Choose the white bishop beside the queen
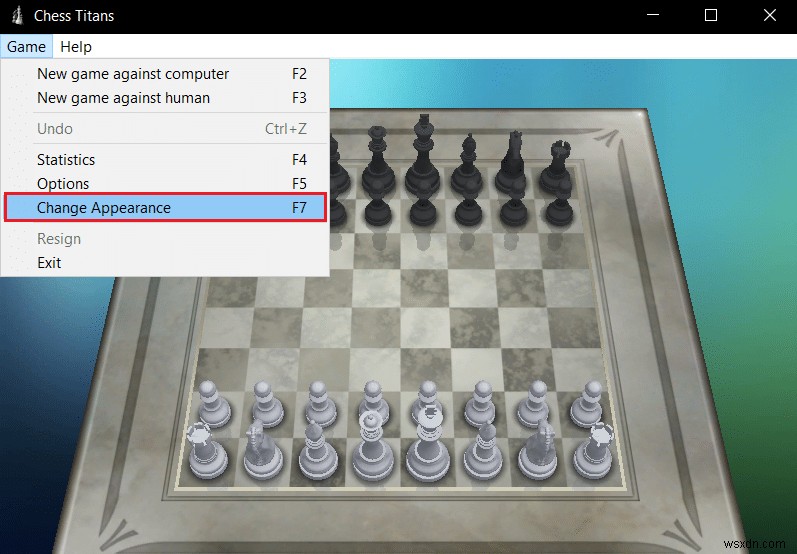Viewport: 797px width, 554px height. pos(318,451)
